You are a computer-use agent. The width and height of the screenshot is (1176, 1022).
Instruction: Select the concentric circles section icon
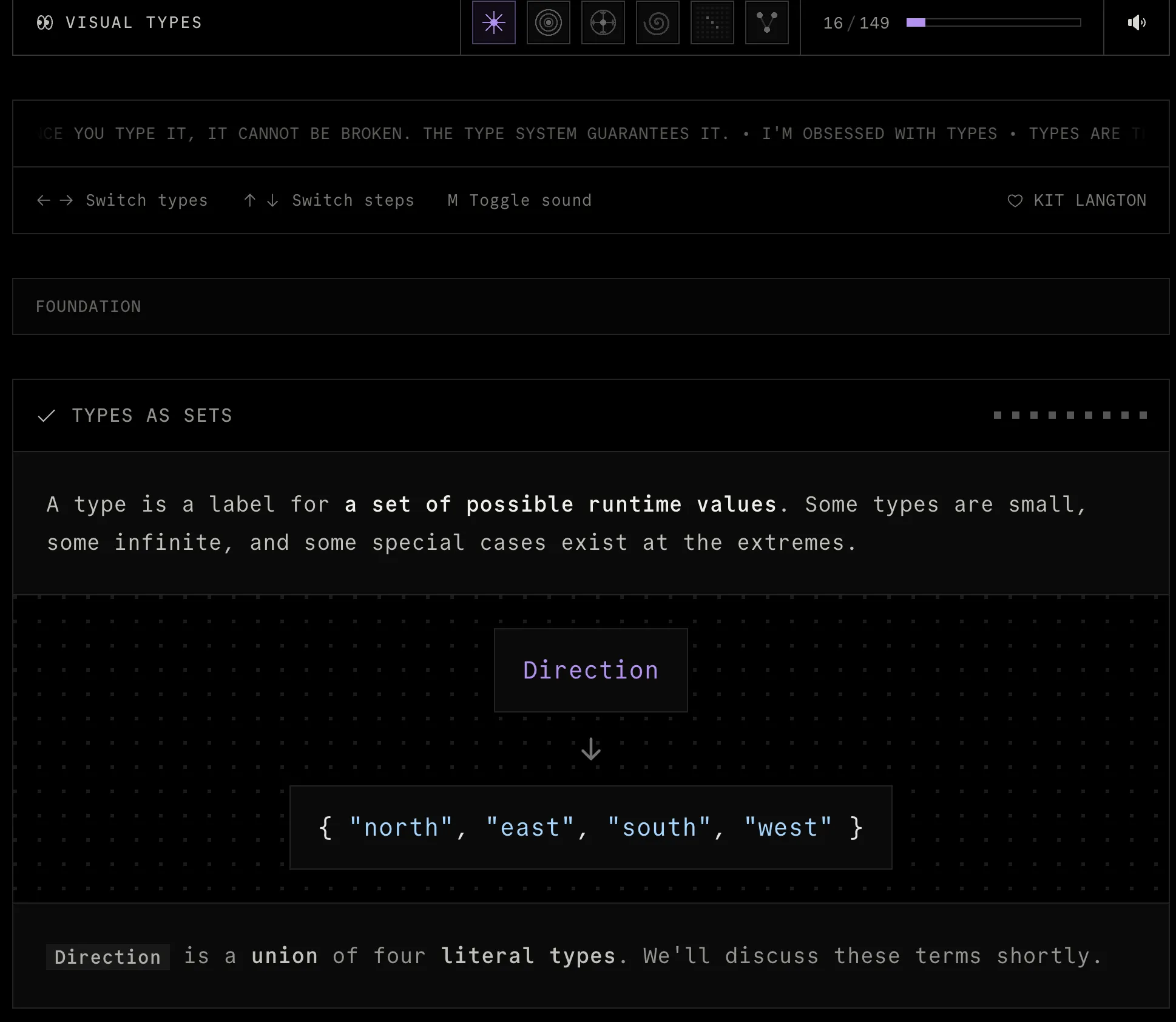click(548, 23)
